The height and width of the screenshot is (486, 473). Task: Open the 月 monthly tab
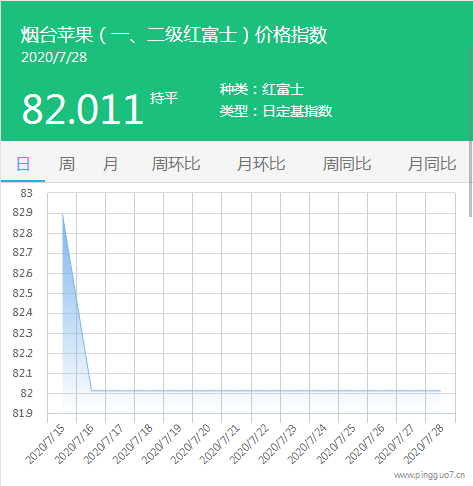pyautogui.click(x=110, y=164)
